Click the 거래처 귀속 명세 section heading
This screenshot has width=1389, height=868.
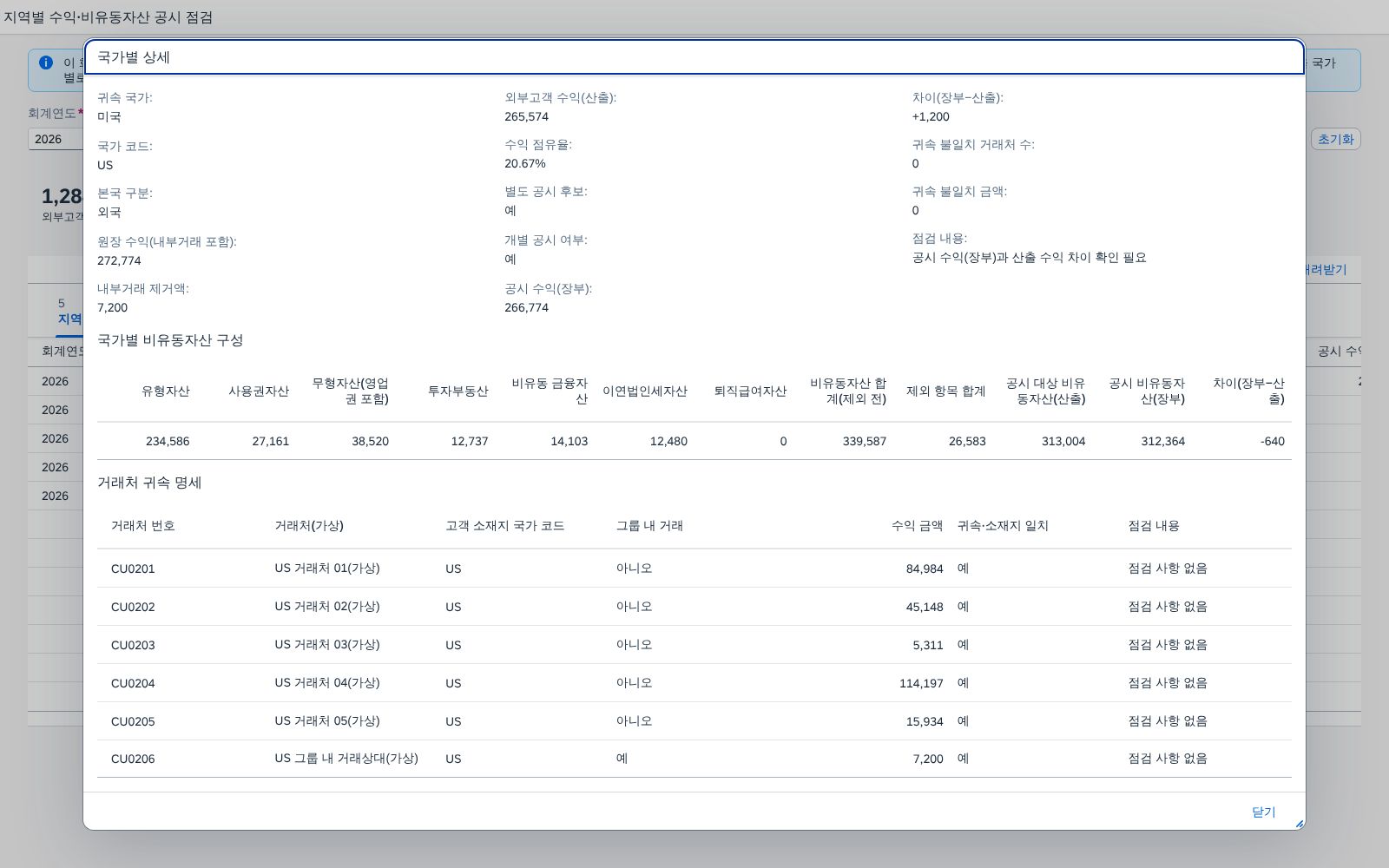[149, 483]
